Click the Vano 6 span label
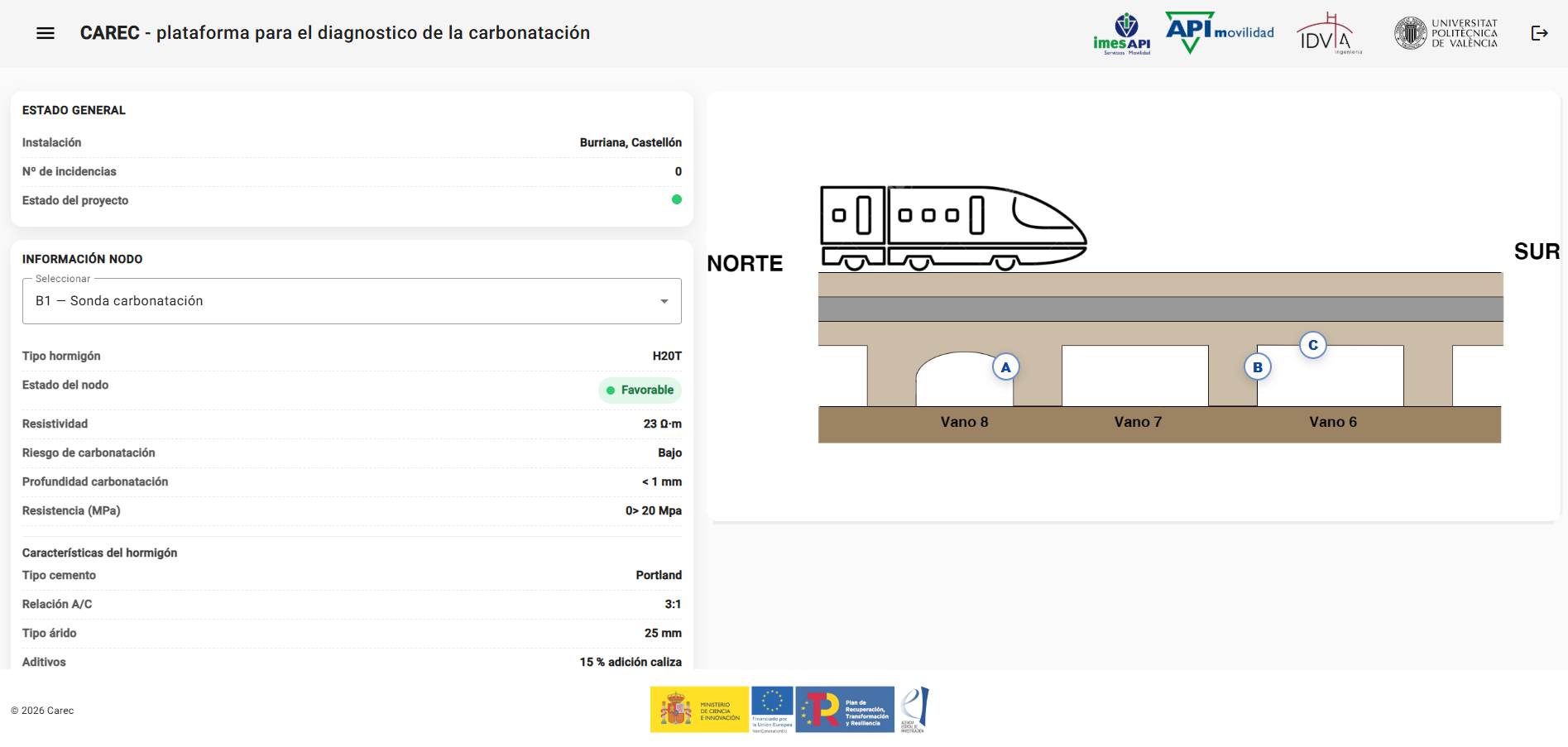 tap(1332, 422)
